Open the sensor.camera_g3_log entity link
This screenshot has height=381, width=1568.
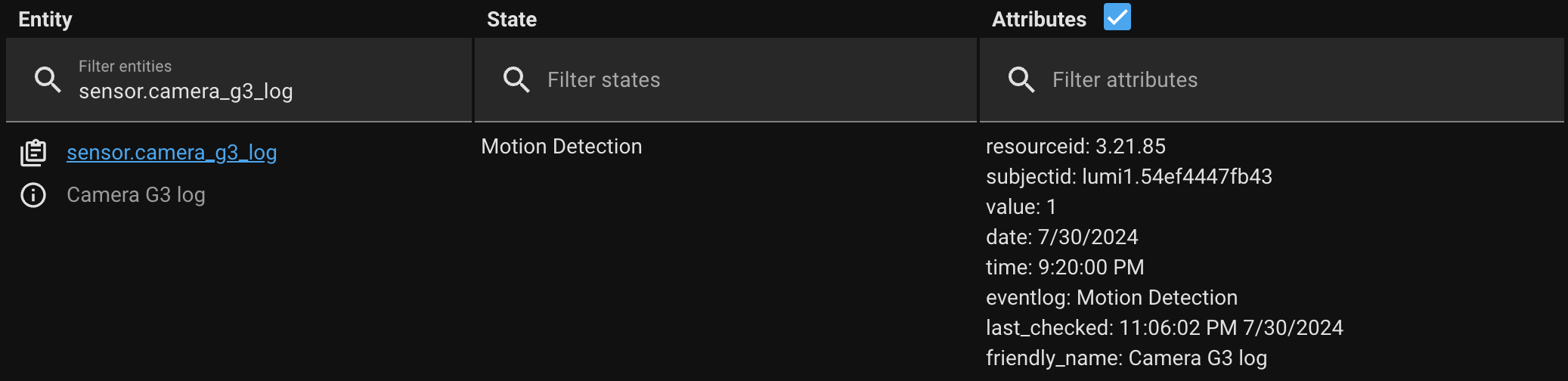(x=172, y=153)
